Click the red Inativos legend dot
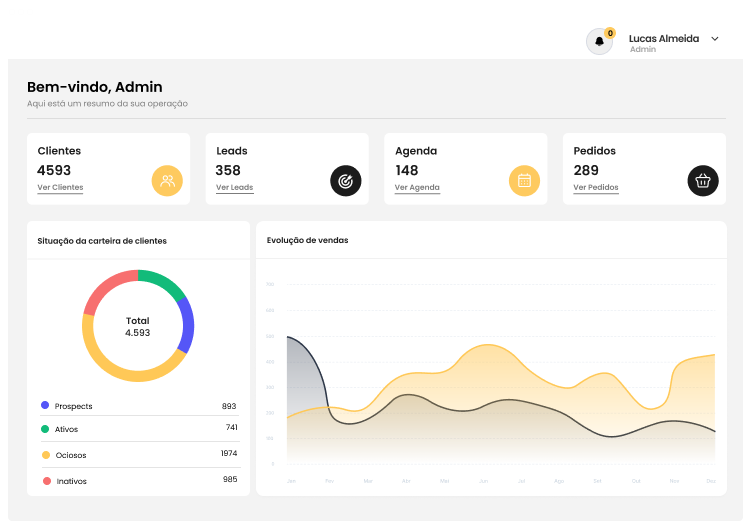This screenshot has width=755, height=530. pos(46,481)
